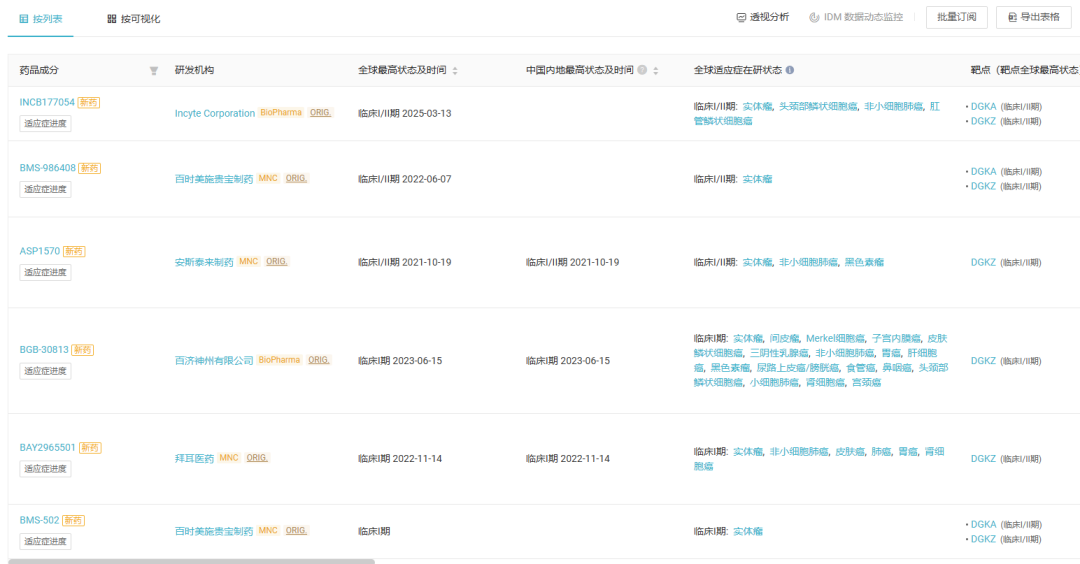
Task: Click the horizontal scrollbar at table bottom
Action: click(191, 561)
